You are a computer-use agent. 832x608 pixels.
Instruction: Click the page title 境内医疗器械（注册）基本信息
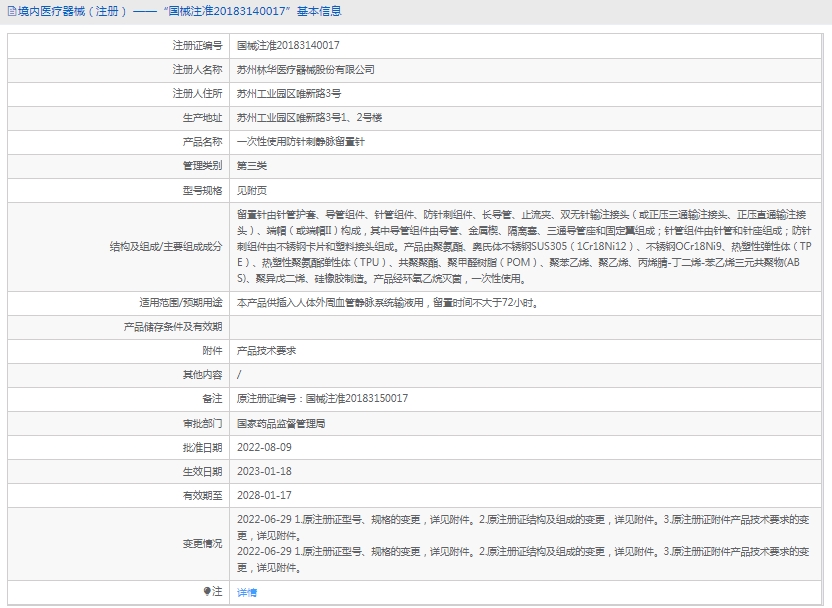(180, 11)
